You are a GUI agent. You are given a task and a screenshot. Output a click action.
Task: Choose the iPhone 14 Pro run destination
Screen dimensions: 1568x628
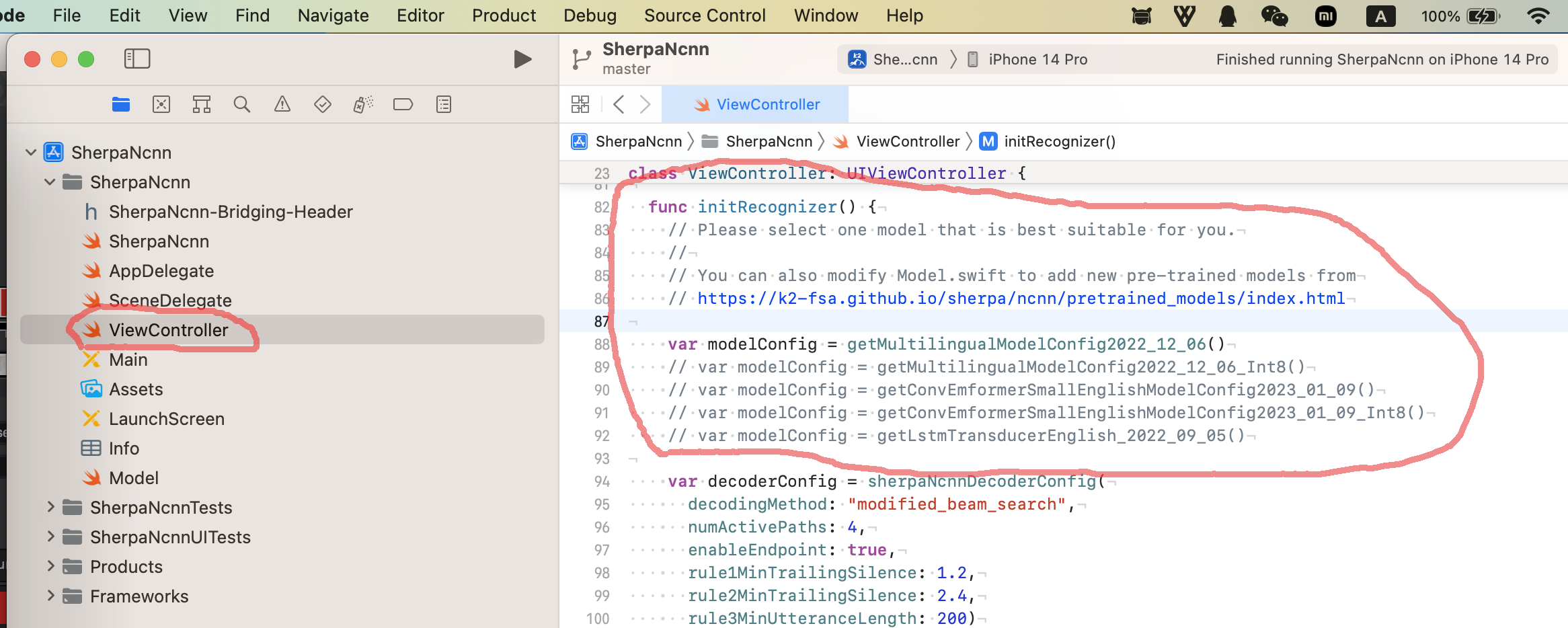1027,59
